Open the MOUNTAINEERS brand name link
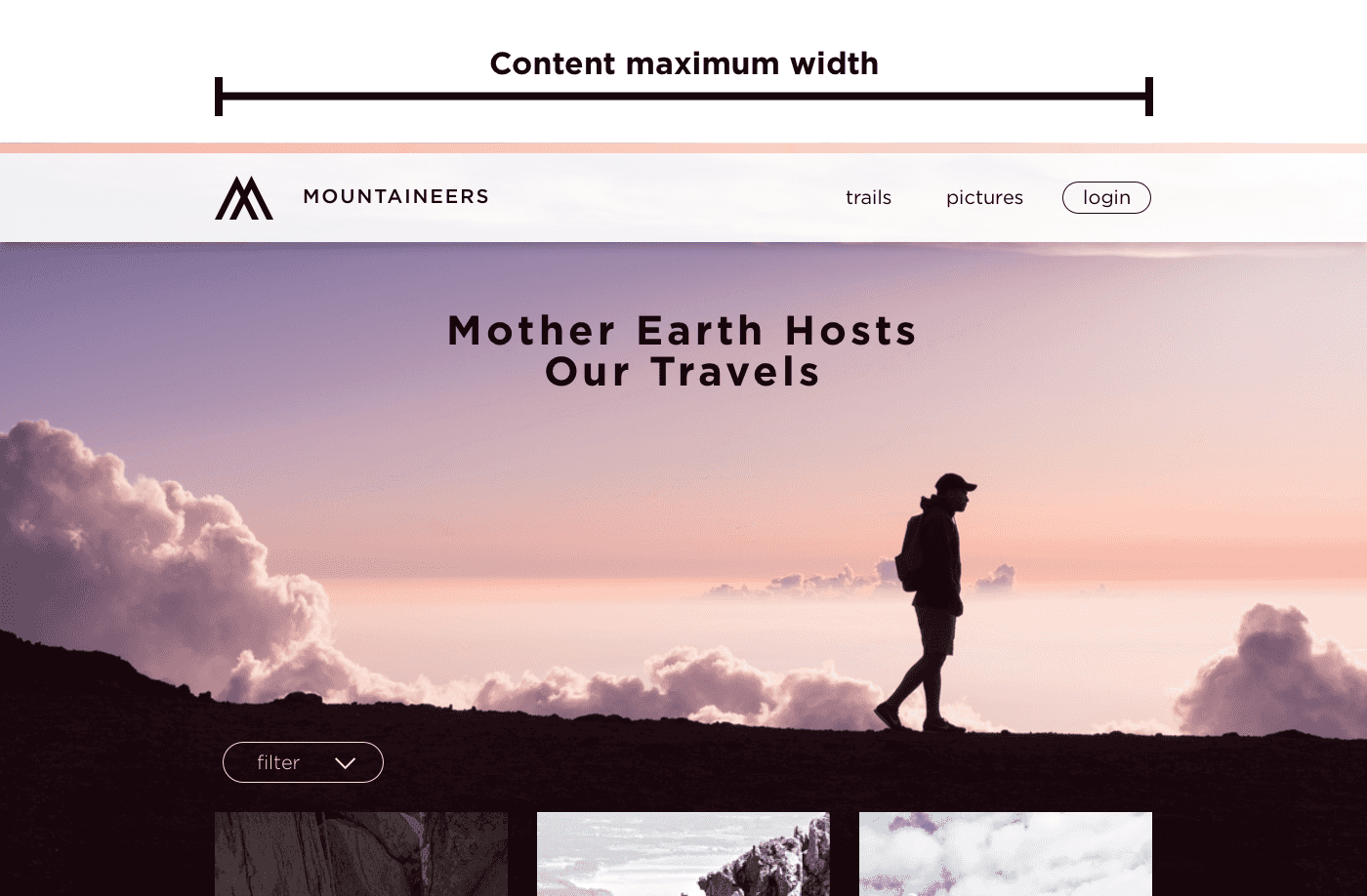This screenshot has width=1367, height=896. click(x=395, y=196)
